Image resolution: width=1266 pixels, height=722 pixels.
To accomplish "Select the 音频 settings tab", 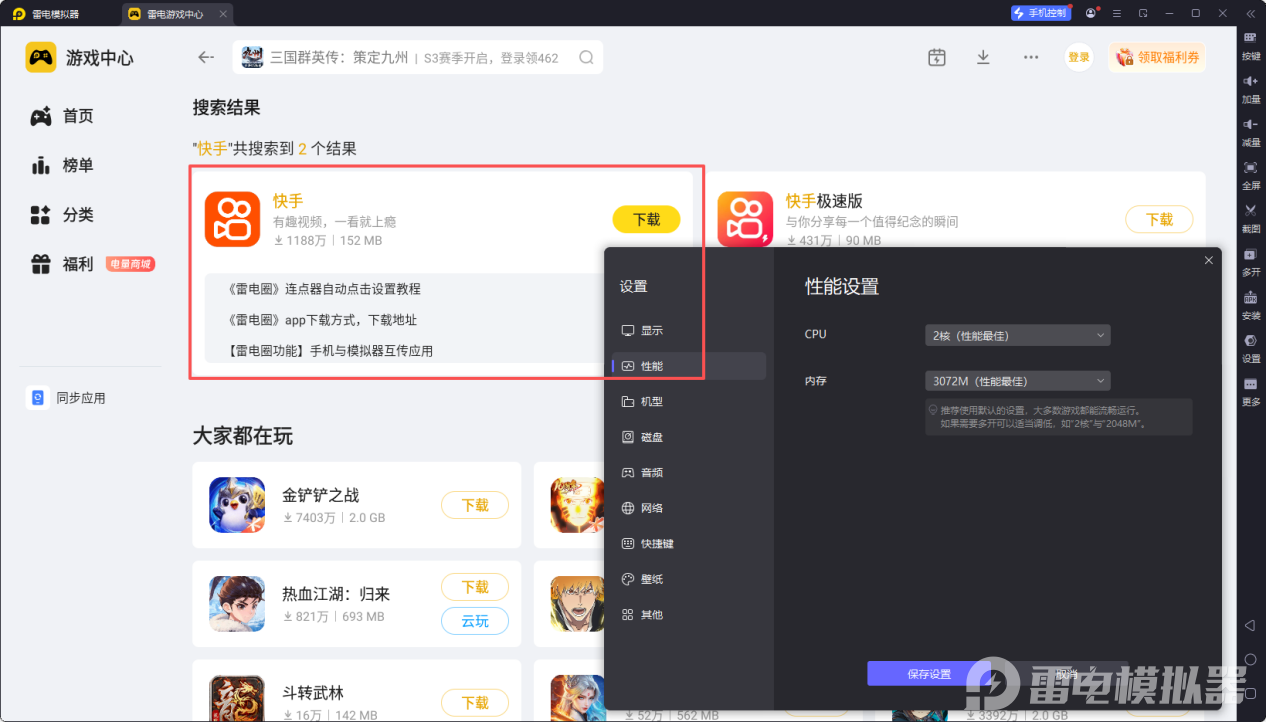I will click(688, 472).
